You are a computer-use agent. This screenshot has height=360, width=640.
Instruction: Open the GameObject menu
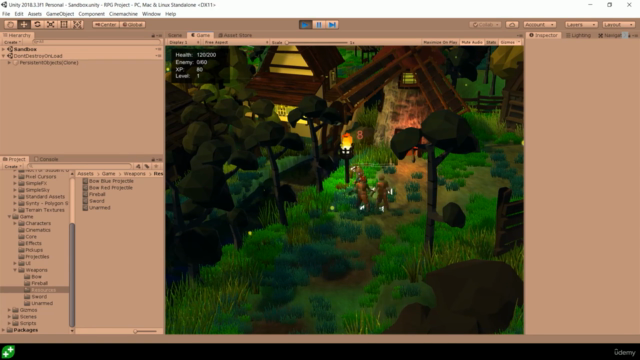[x=60, y=14]
